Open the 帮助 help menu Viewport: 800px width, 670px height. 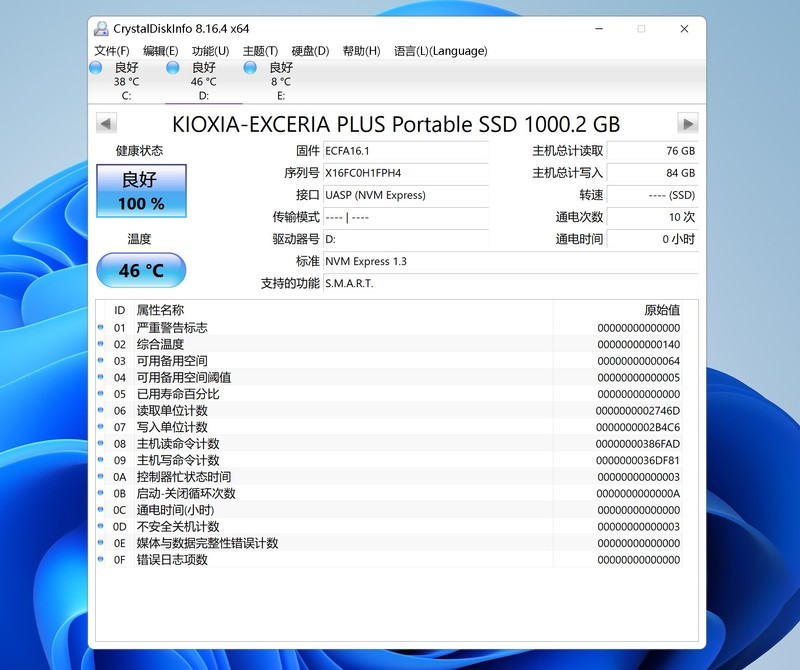(x=359, y=50)
